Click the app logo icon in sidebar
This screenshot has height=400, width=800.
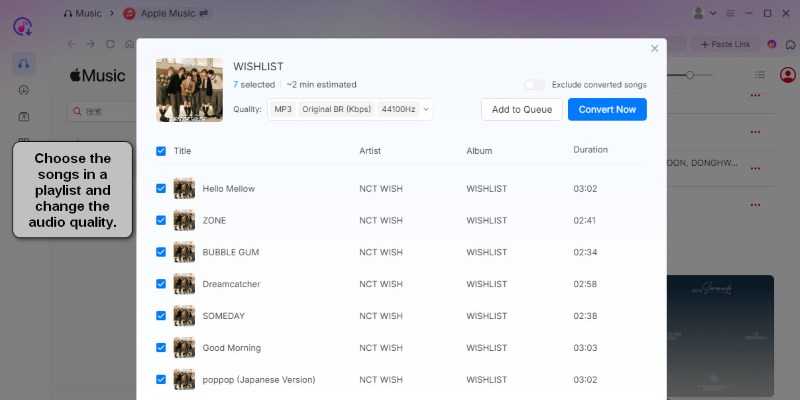click(x=22, y=27)
